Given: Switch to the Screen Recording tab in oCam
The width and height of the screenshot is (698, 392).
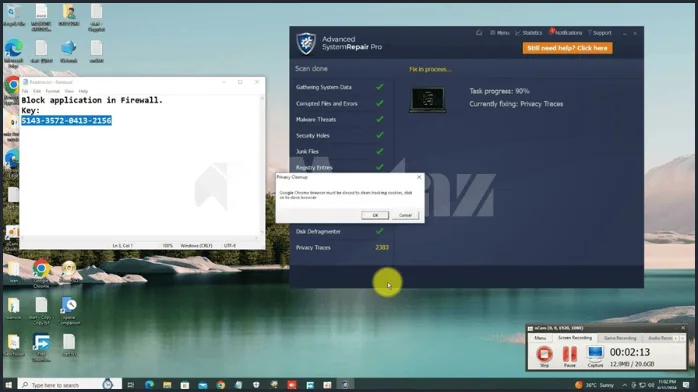Looking at the screenshot, I should pyautogui.click(x=575, y=338).
